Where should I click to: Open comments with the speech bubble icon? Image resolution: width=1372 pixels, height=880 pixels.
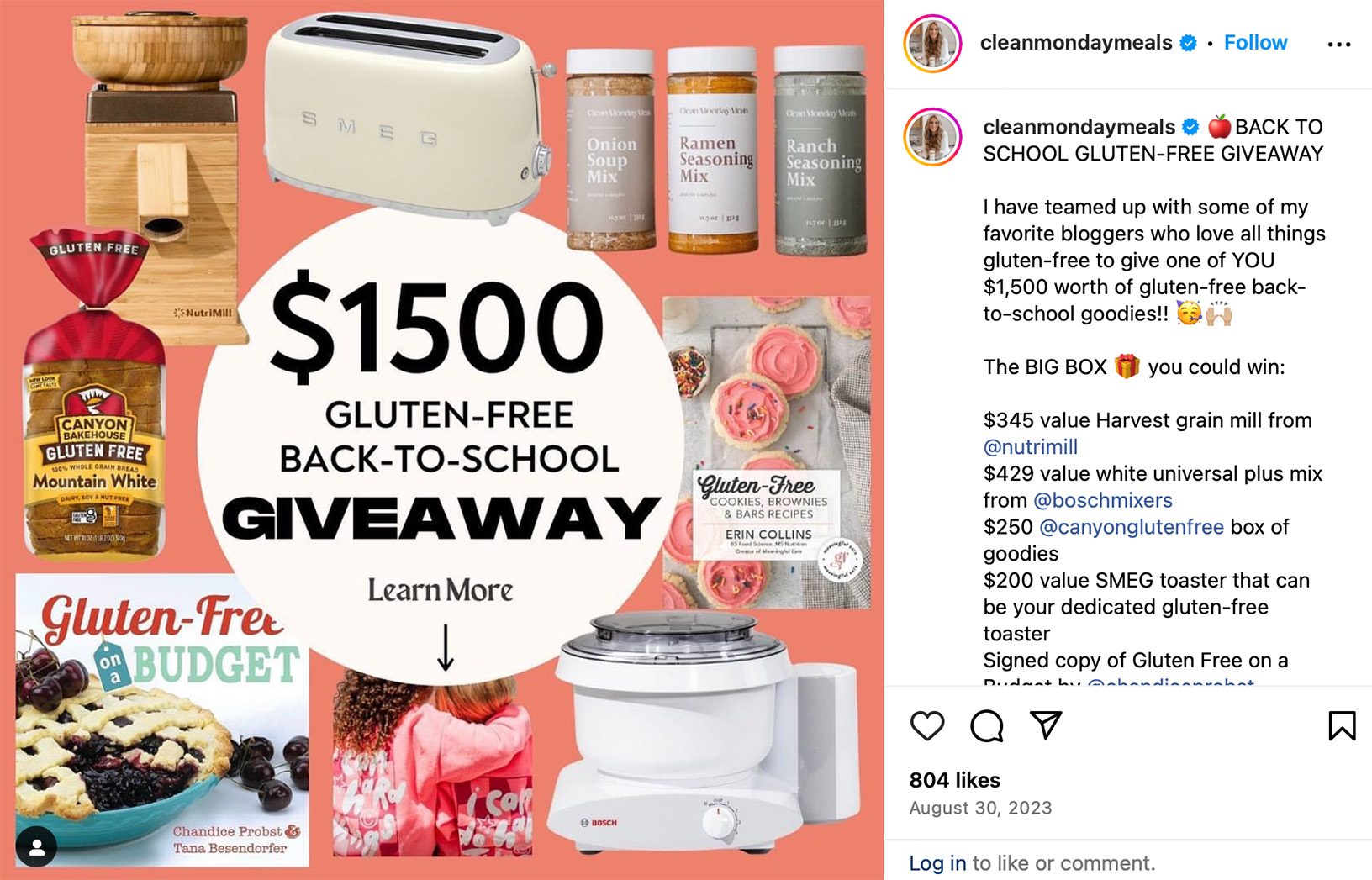[986, 725]
